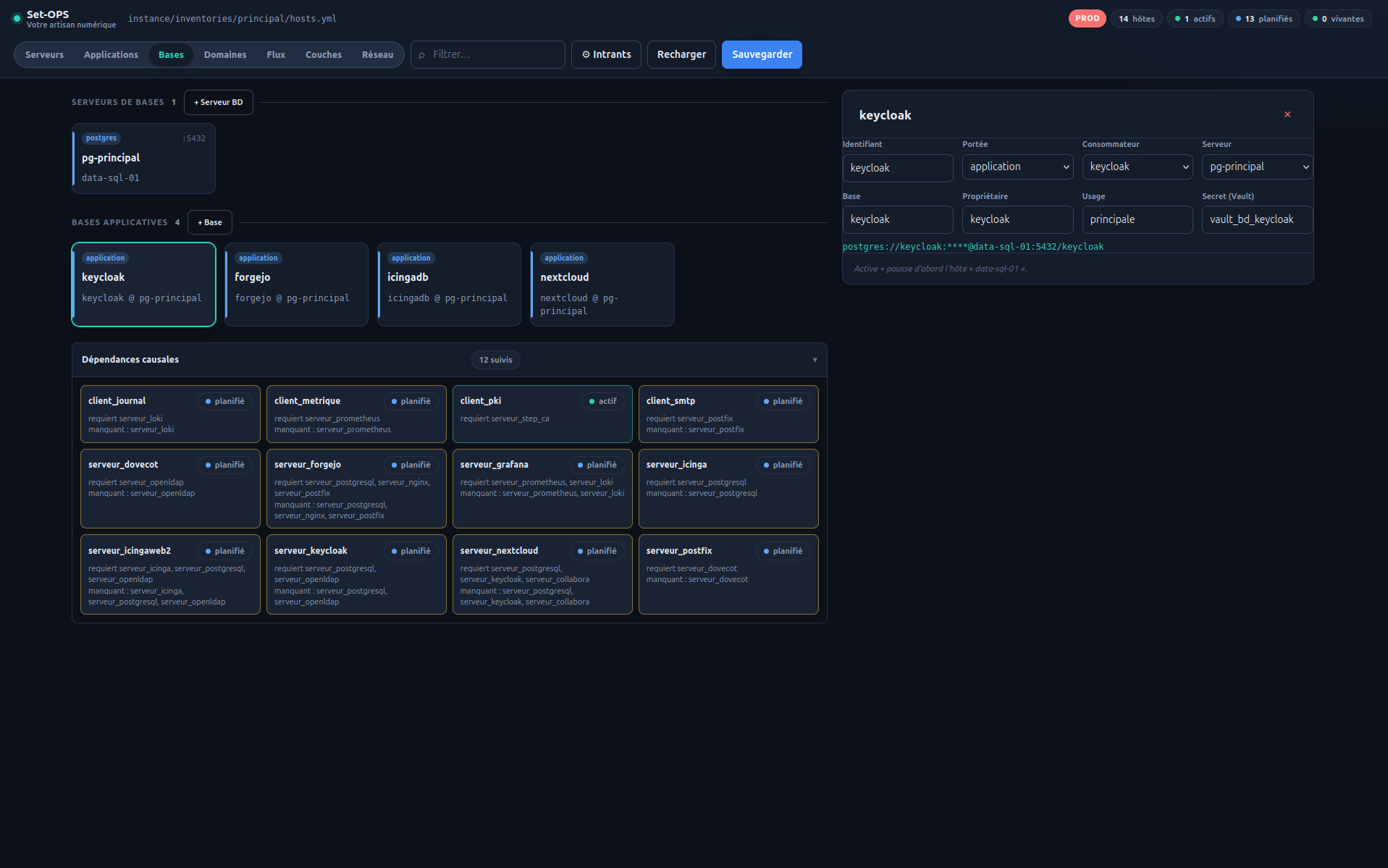The height and width of the screenshot is (868, 1388).
Task: Click the 1 actifs status pill
Action: click(1195, 19)
